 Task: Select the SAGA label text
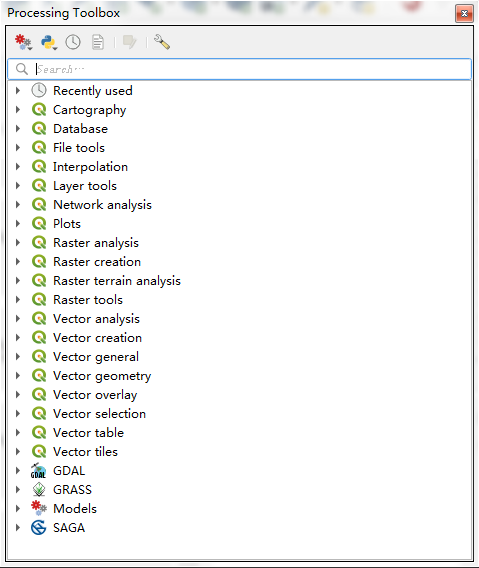click(x=69, y=527)
